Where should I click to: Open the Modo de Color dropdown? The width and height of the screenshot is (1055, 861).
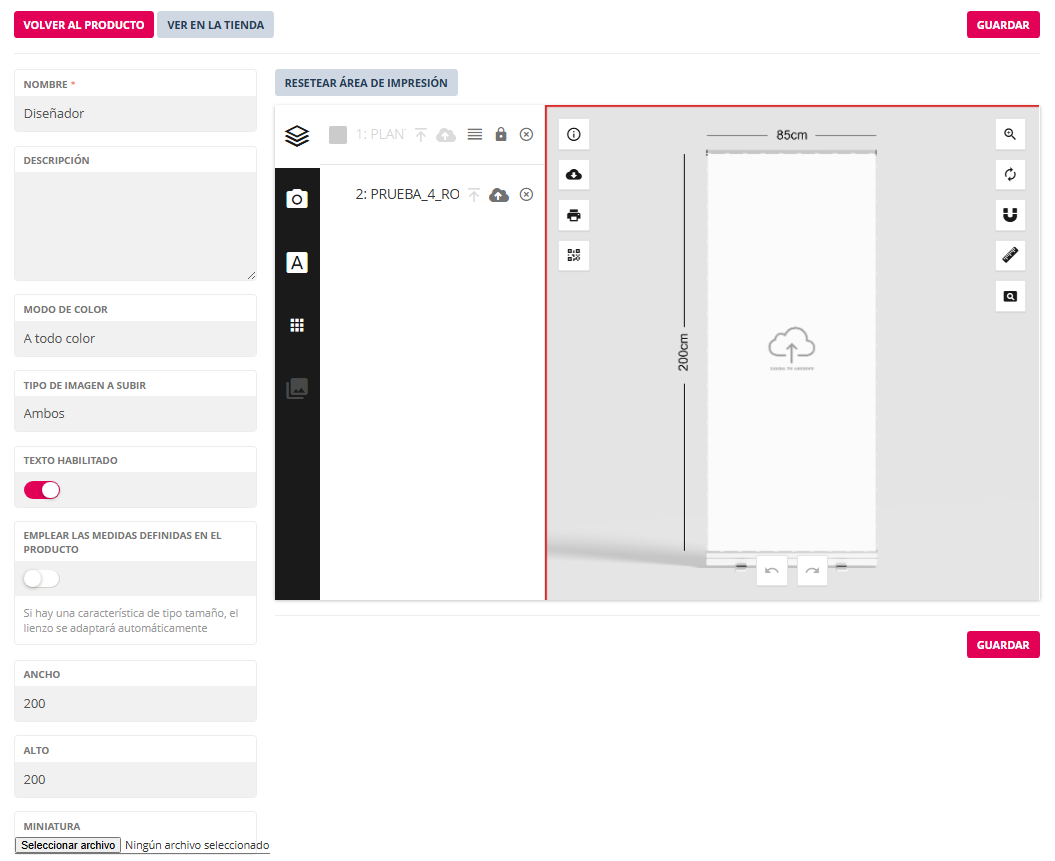pos(135,339)
